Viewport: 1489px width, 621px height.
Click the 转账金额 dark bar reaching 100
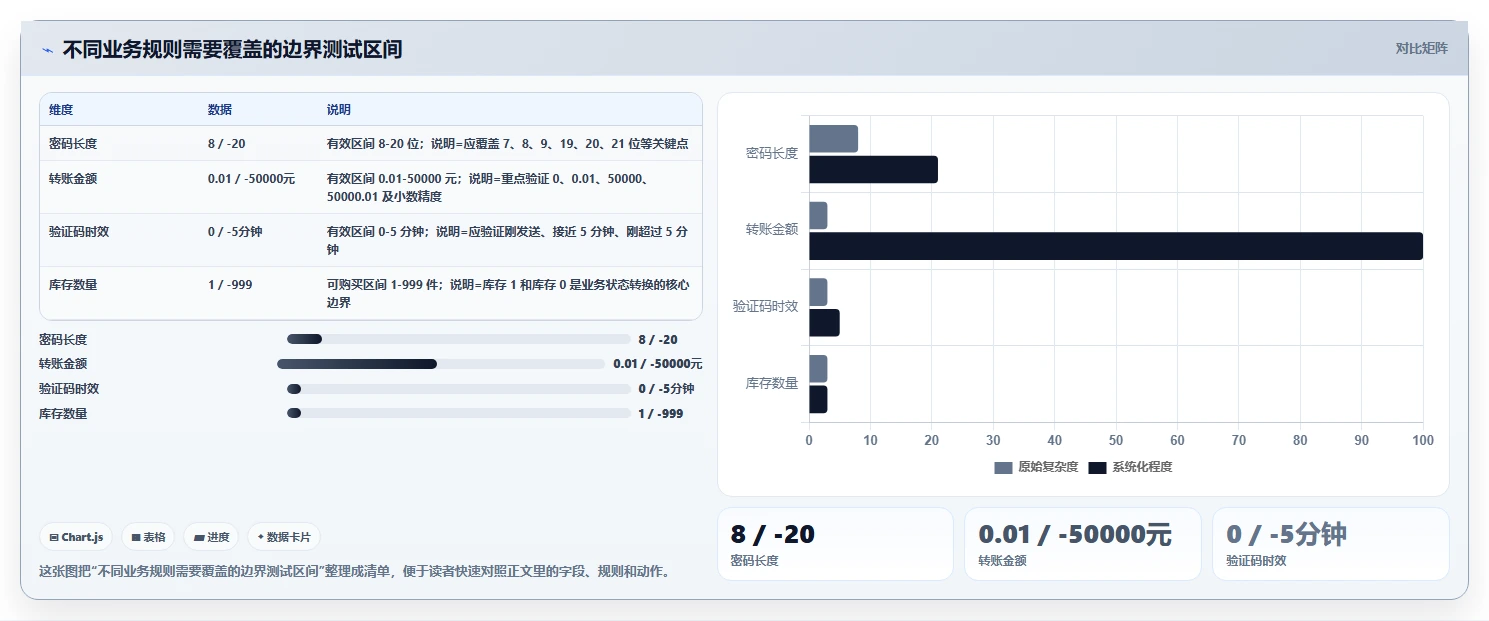(x=1116, y=246)
